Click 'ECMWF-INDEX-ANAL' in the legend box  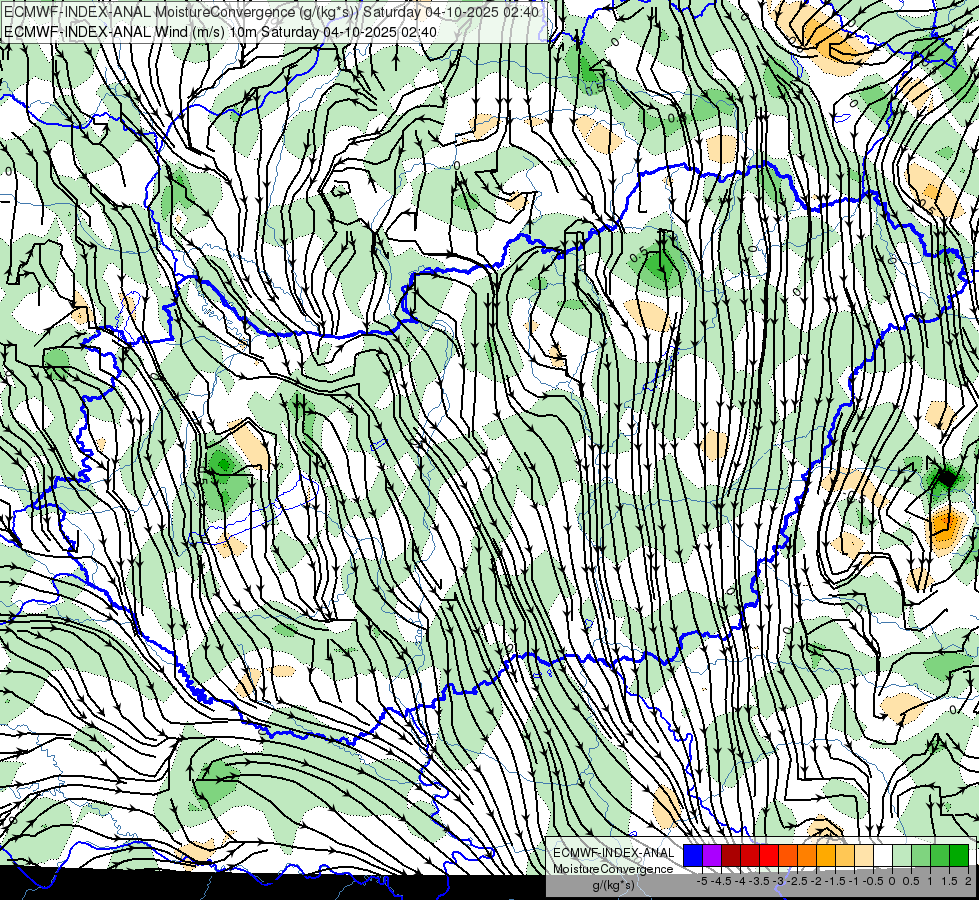[614, 853]
